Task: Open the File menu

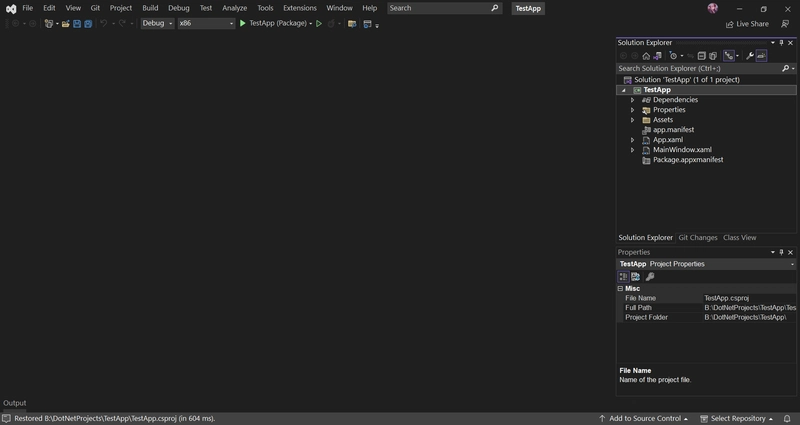Action: 28,8
